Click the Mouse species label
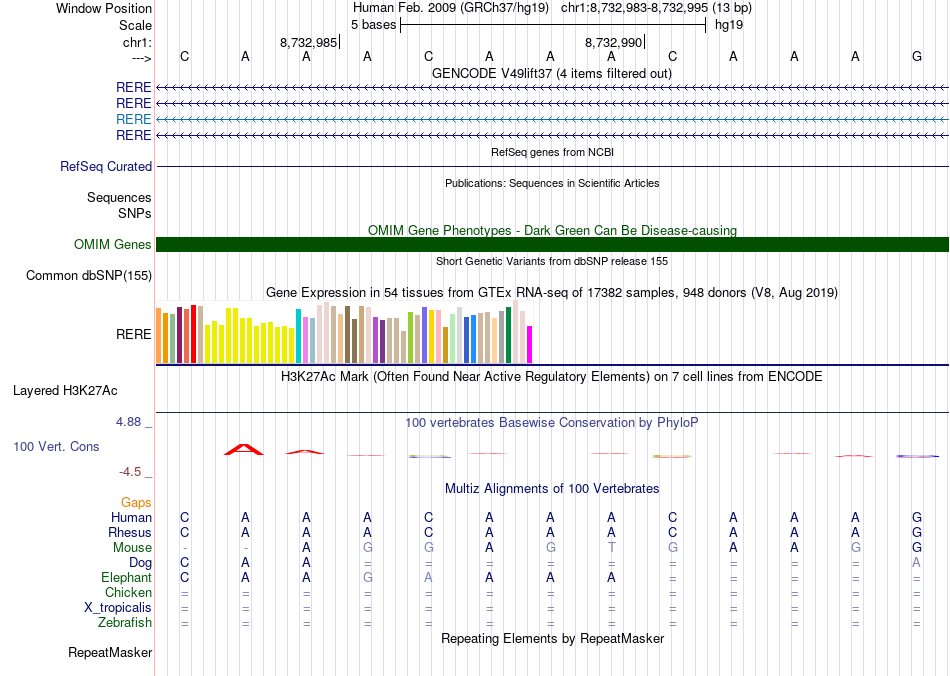Screen dimensions: 950x676 132,548
